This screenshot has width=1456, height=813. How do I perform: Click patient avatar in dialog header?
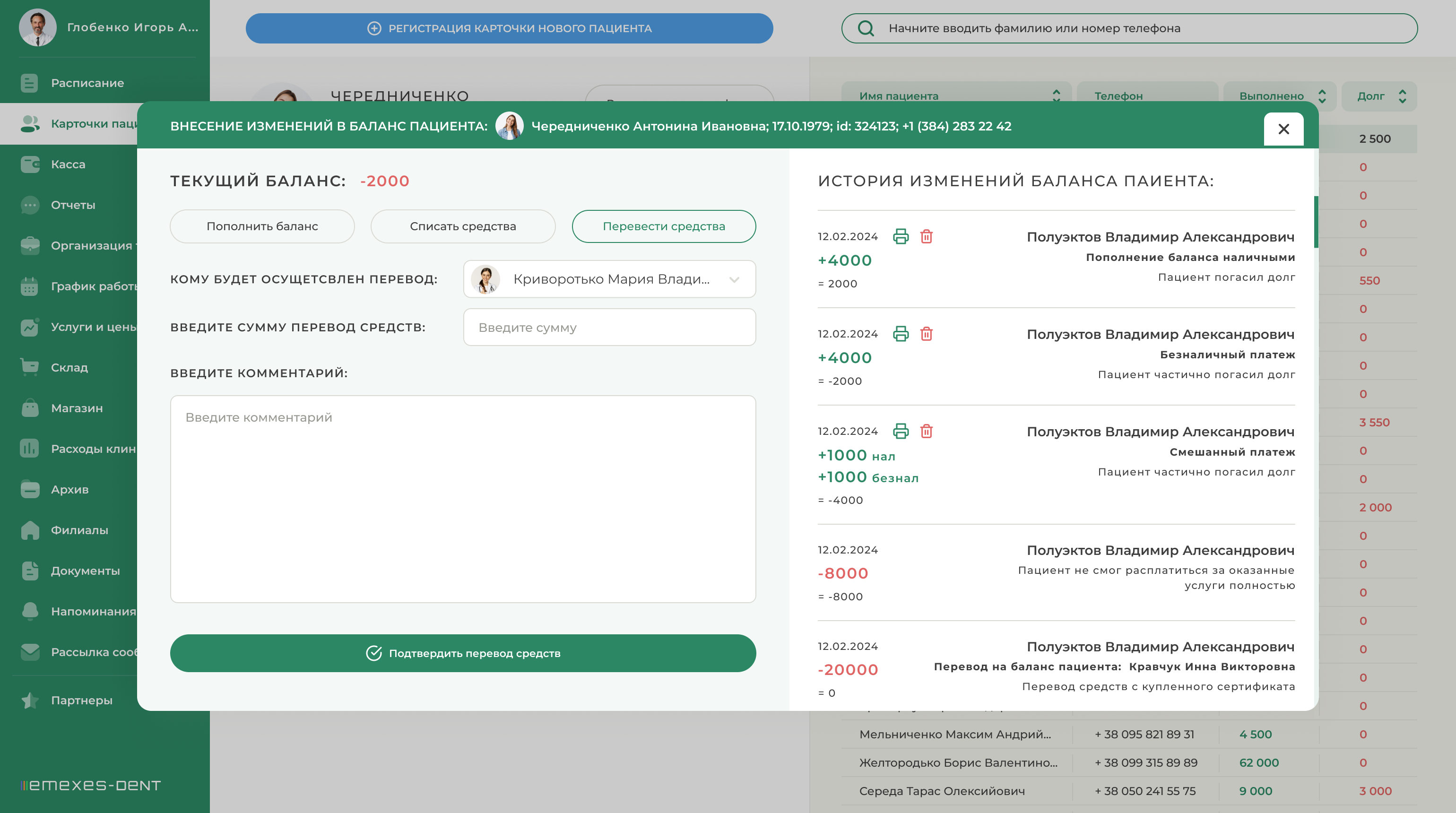(x=509, y=126)
